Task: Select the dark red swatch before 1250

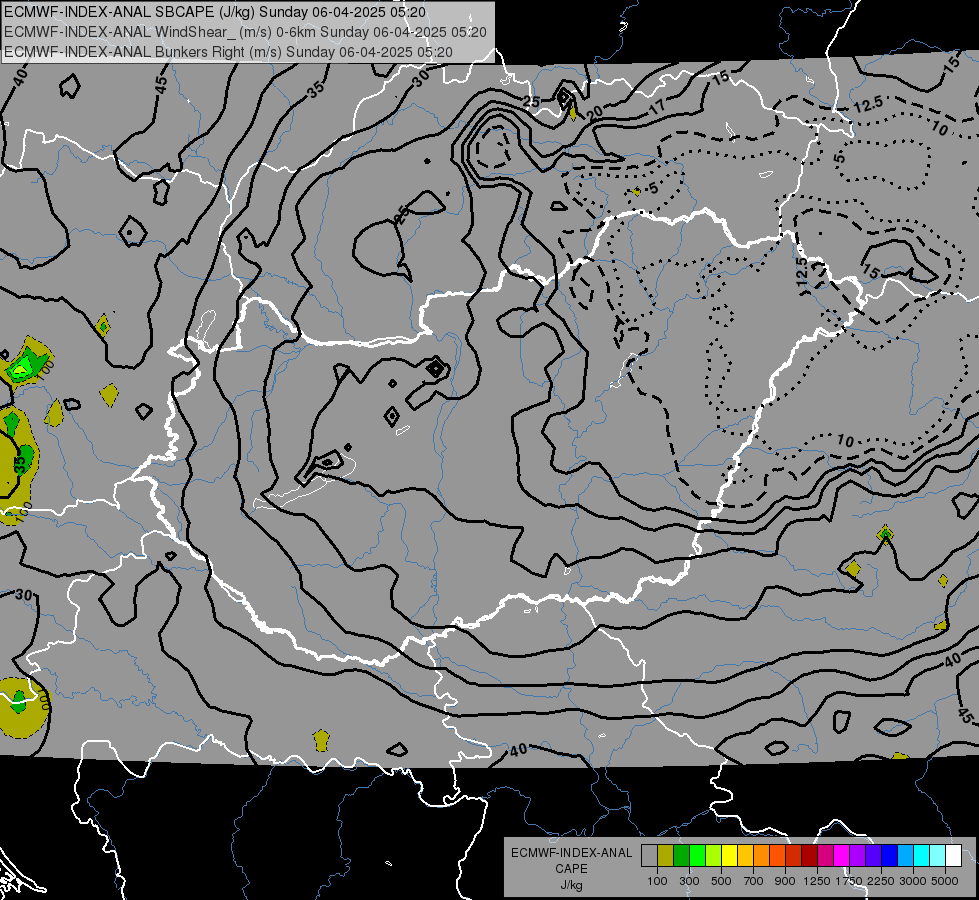Action: 810,856
